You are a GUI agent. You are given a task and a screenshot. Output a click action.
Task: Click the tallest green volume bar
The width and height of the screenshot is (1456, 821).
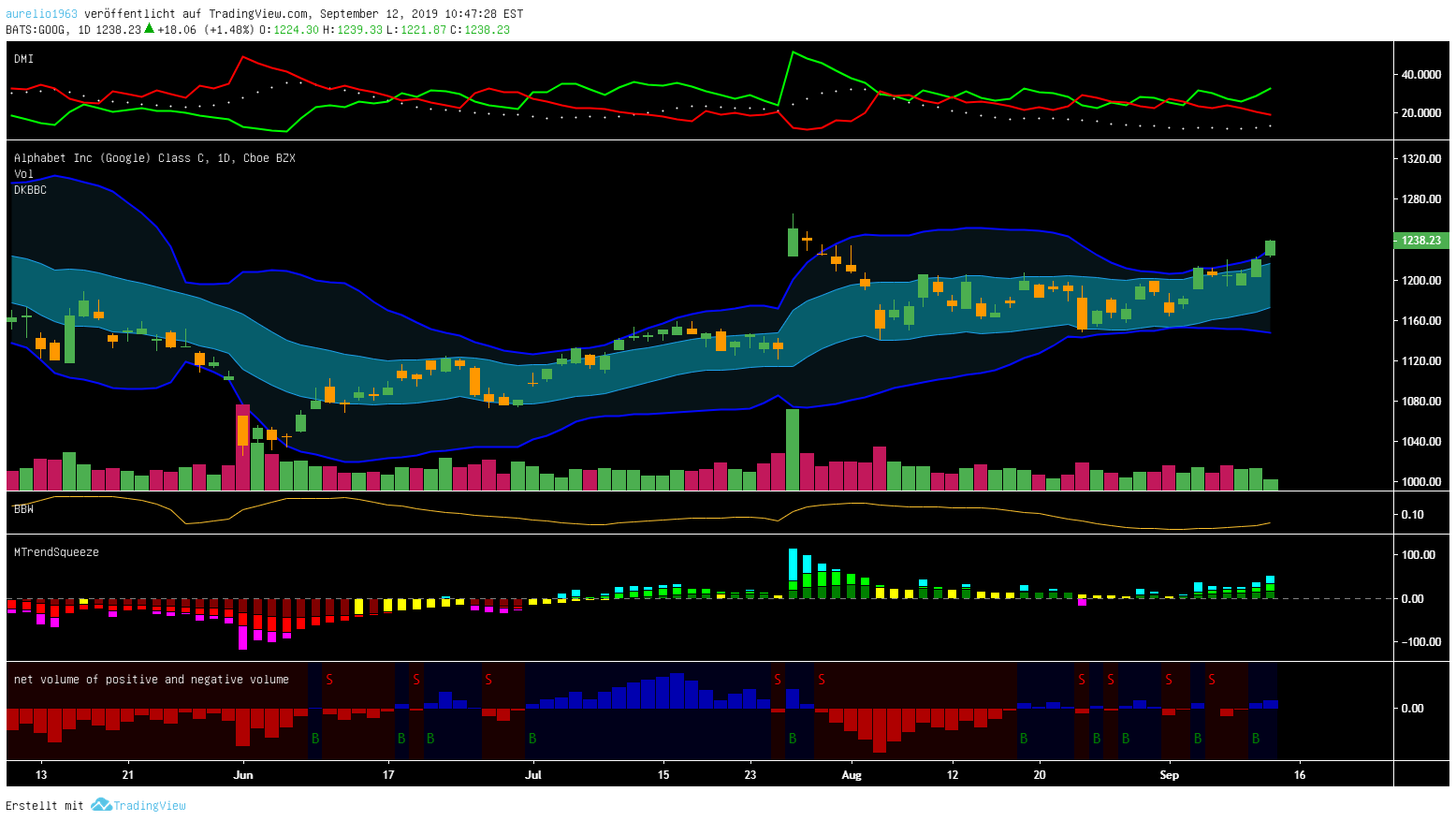pos(793,449)
